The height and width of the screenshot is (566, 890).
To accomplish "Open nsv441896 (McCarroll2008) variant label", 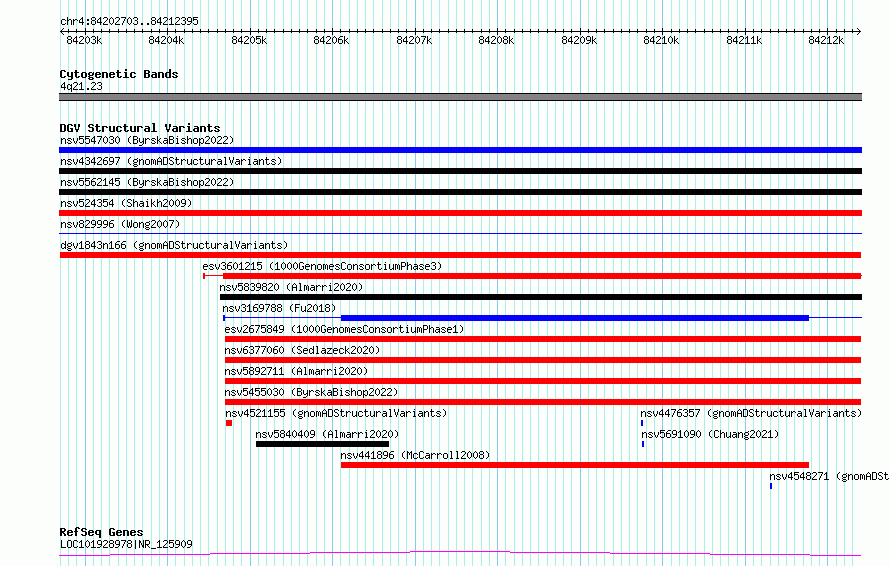I will [x=415, y=455].
